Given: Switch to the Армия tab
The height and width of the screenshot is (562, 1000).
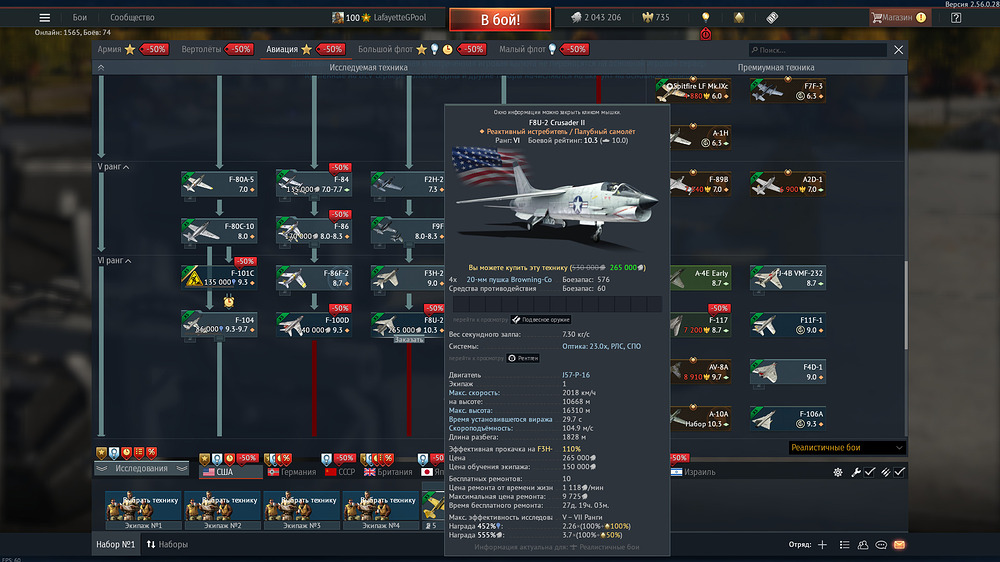Looking at the screenshot, I should [133, 49].
